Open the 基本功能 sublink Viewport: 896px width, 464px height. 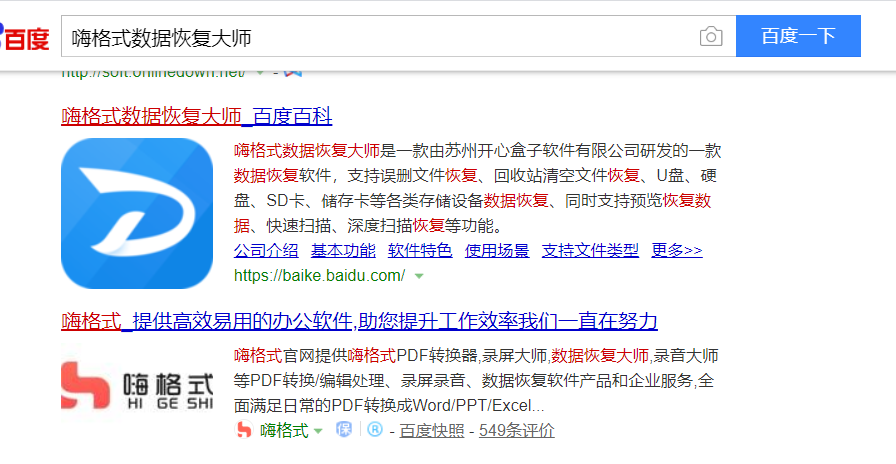[343, 250]
